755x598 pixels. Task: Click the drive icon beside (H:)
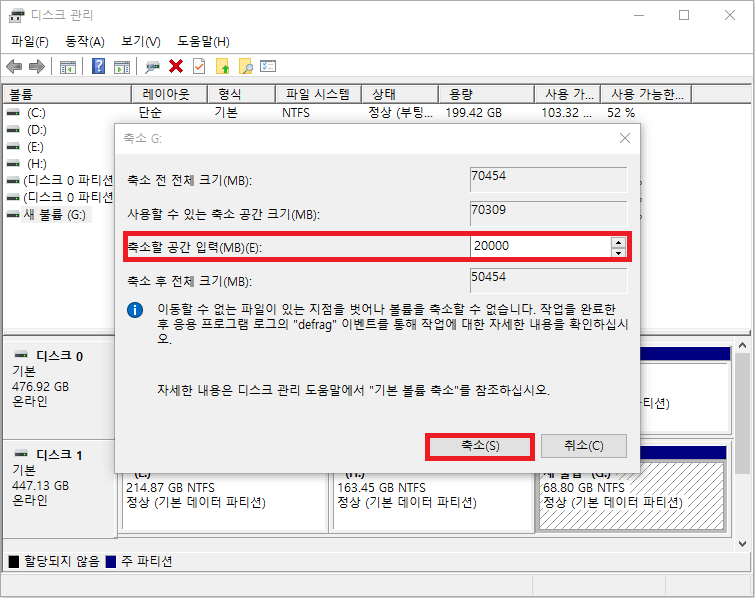pos(13,163)
